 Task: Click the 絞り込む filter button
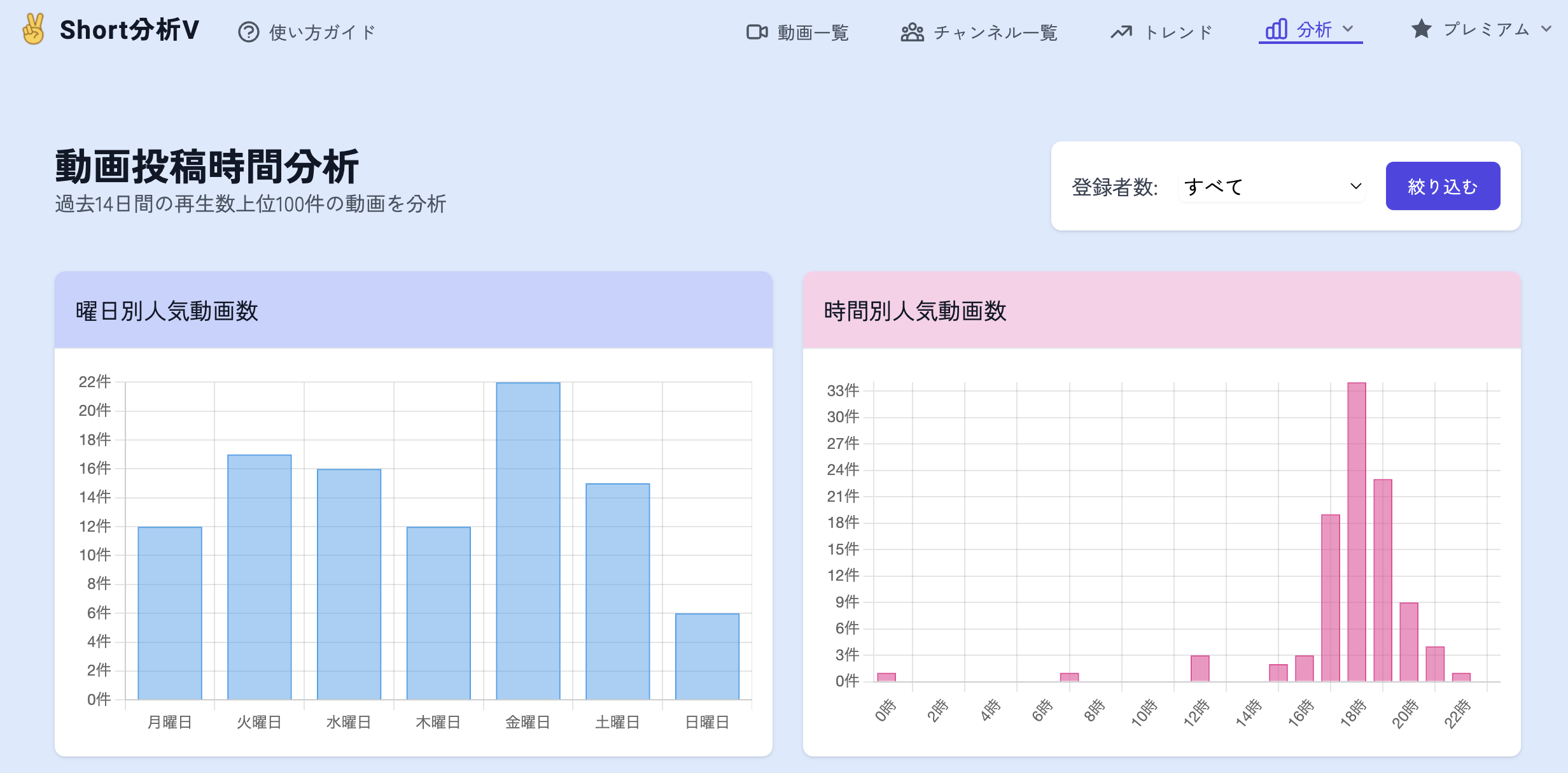pos(1443,186)
